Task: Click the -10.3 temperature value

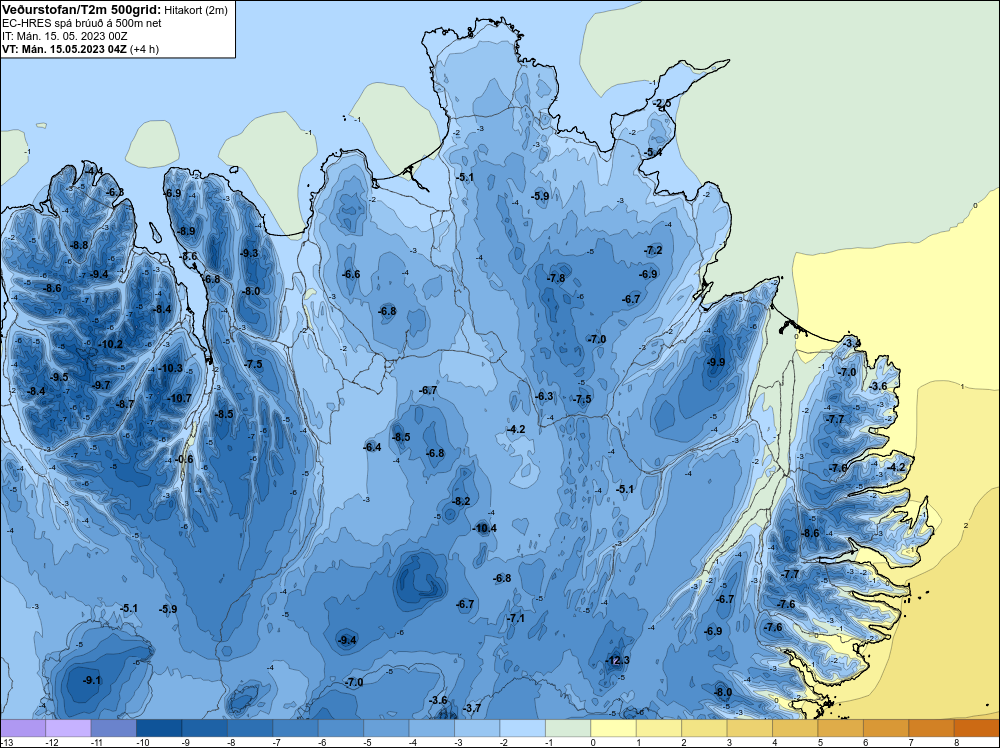Action: pos(170,368)
